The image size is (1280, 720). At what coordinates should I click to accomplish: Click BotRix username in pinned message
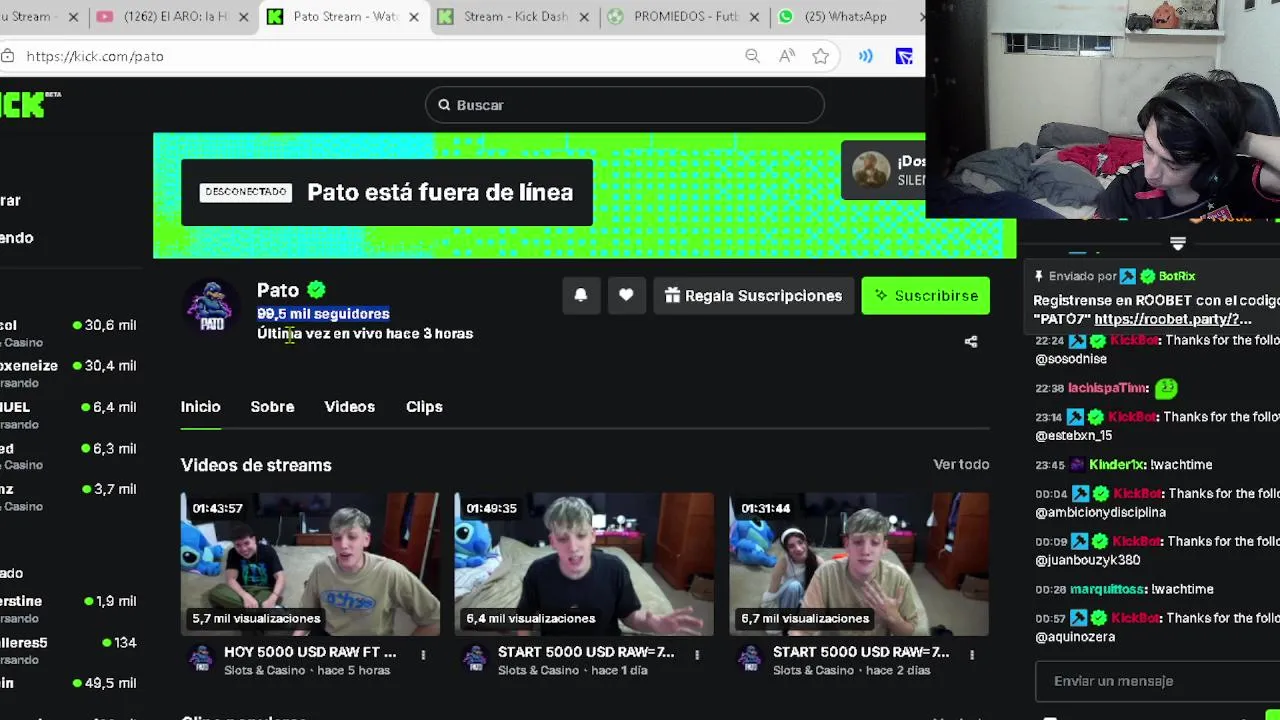(1177, 276)
